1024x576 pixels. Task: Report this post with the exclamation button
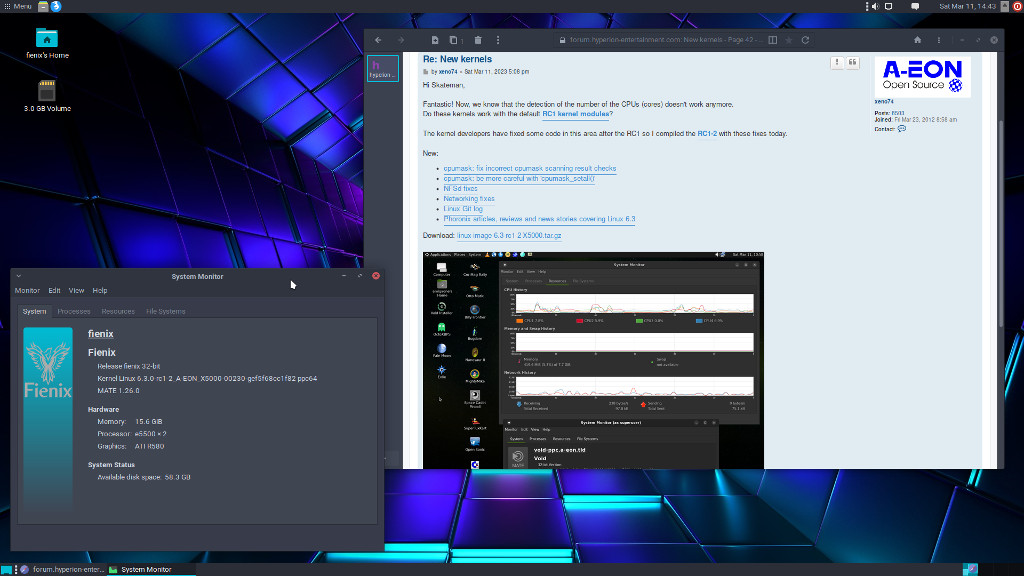(x=837, y=63)
